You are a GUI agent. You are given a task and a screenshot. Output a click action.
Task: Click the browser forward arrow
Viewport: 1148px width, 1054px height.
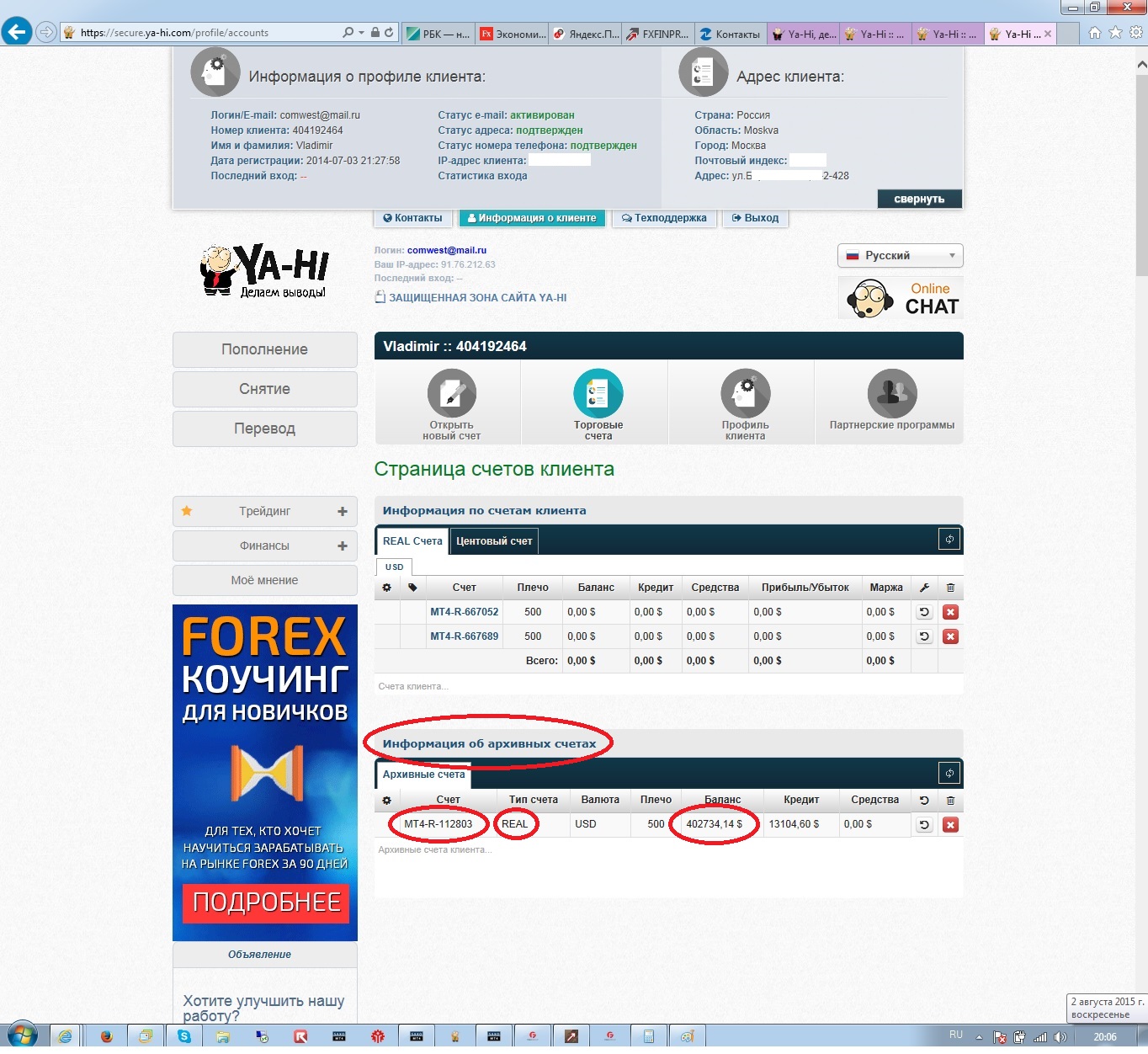[46, 32]
